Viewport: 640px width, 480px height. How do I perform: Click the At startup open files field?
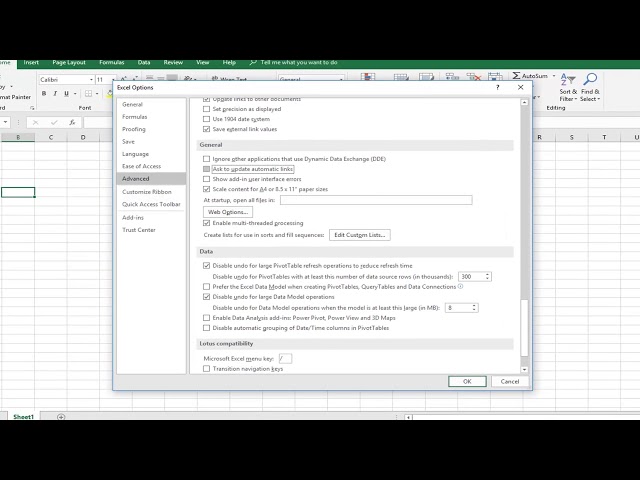376,200
